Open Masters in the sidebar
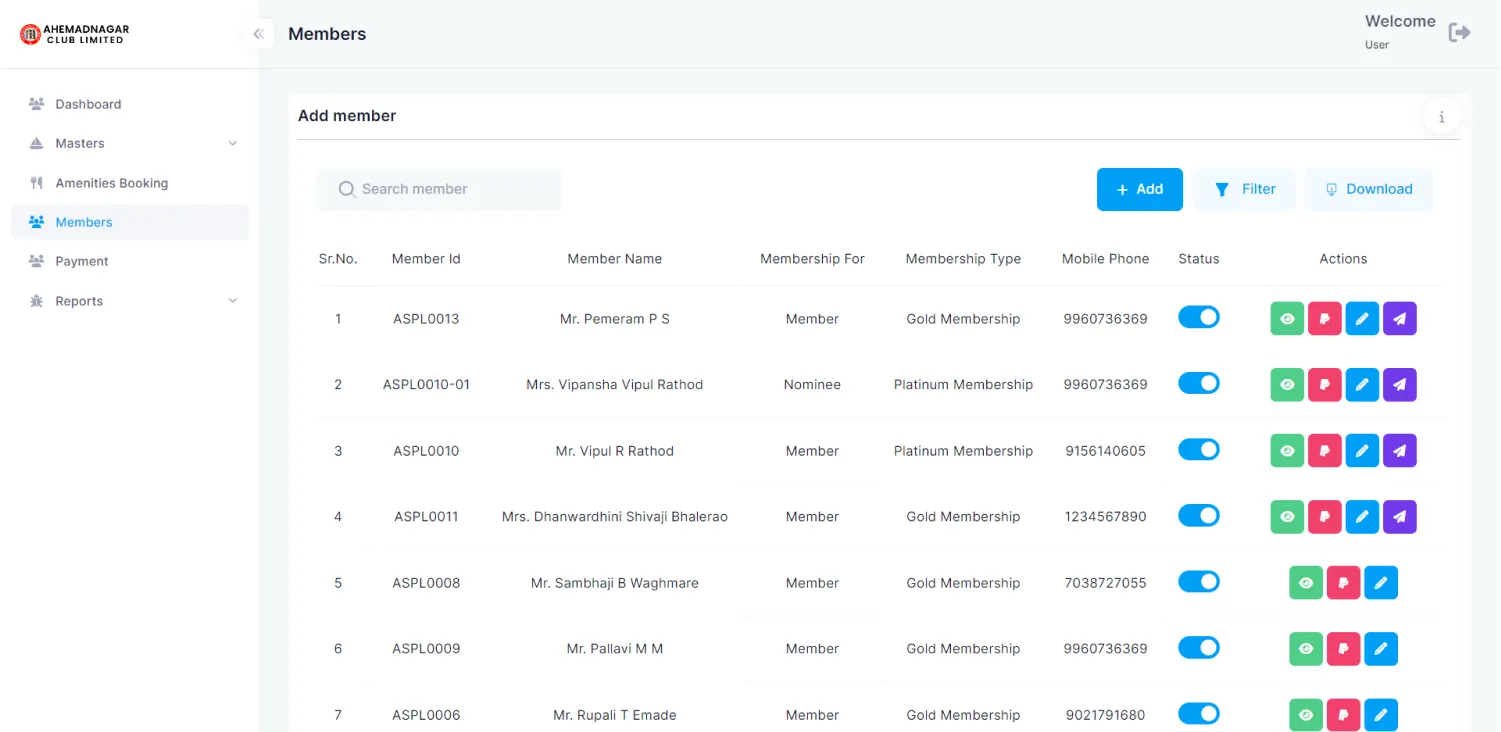Screen dimensions: 1501x732 (x=130, y=143)
